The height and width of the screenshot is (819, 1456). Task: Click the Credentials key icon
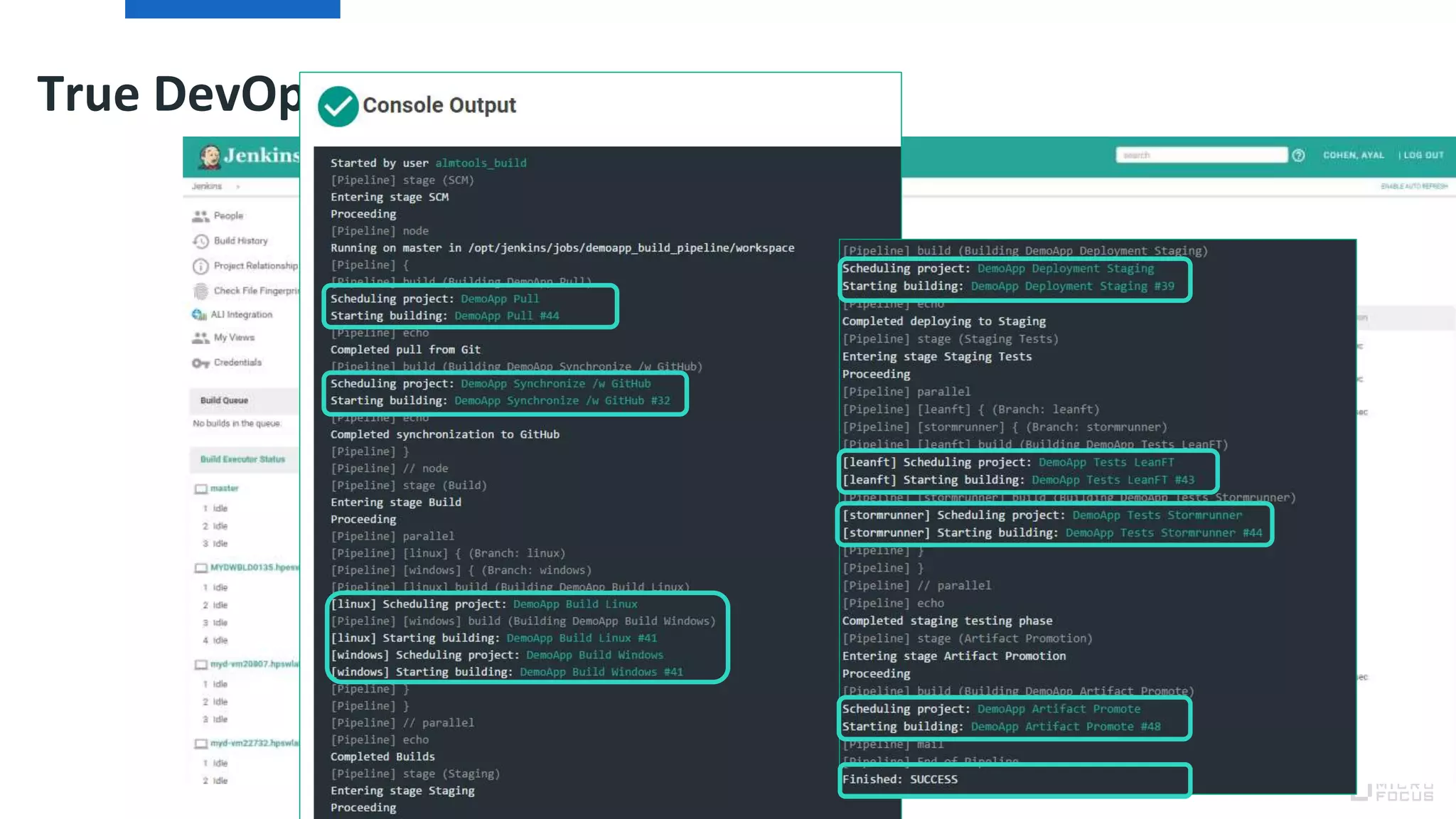(x=200, y=363)
